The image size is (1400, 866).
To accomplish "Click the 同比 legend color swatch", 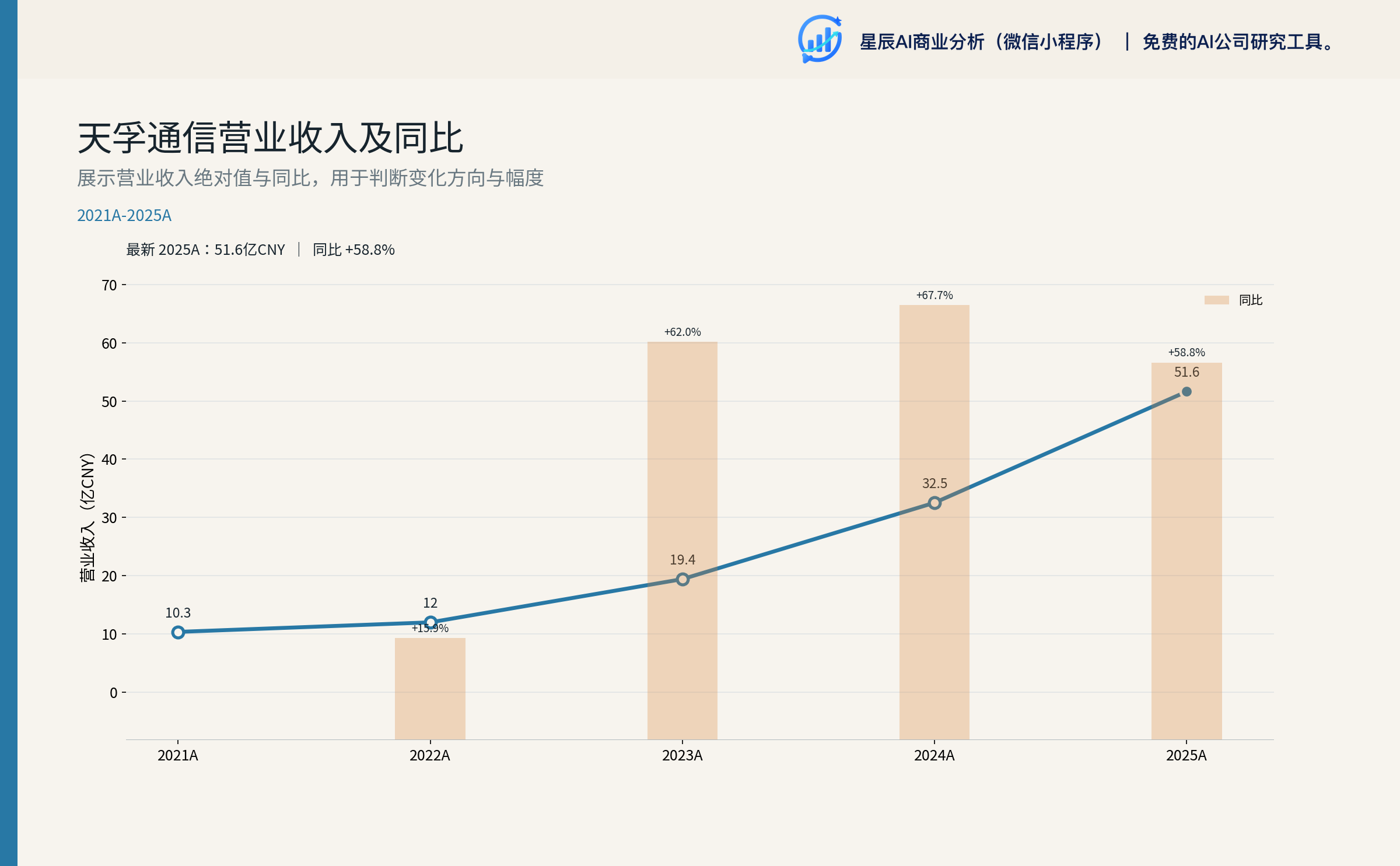I will [x=1217, y=300].
